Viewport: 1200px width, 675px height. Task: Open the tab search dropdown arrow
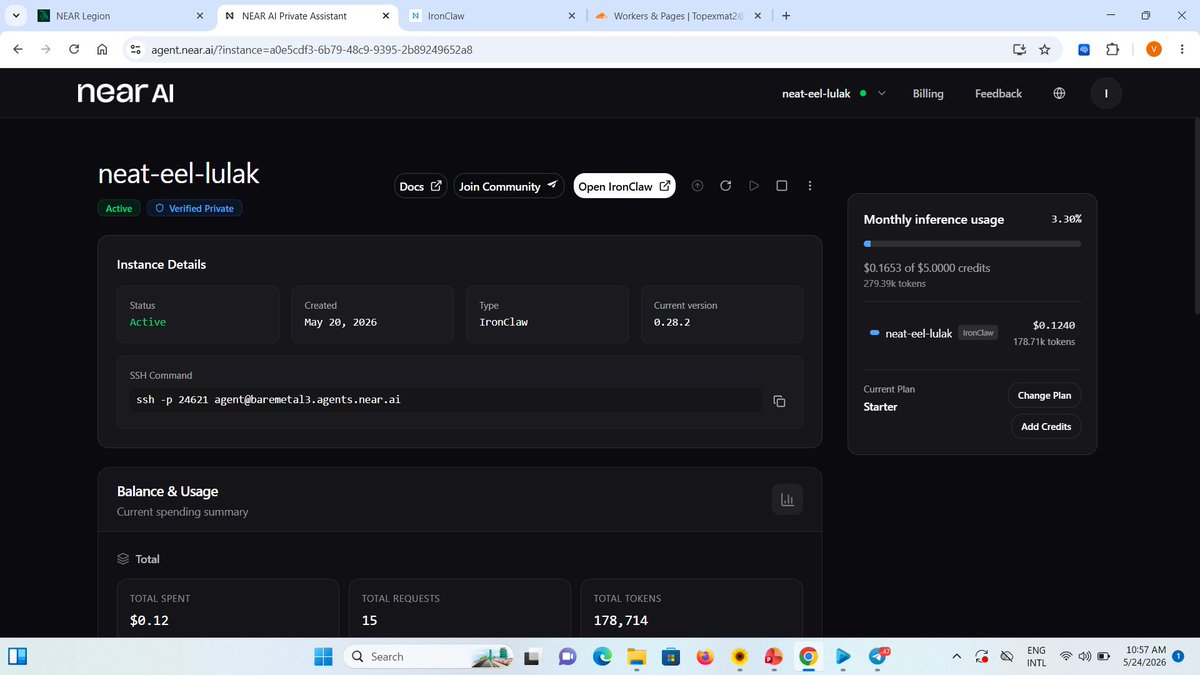point(15,16)
